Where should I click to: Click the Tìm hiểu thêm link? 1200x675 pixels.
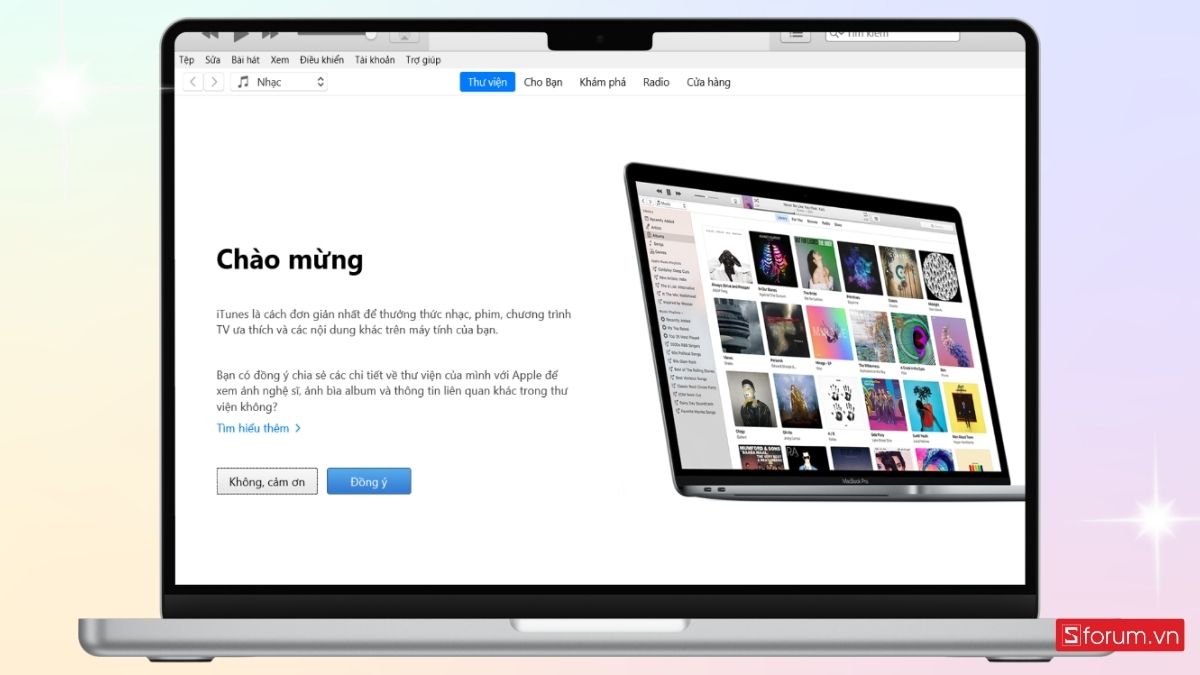coord(259,428)
